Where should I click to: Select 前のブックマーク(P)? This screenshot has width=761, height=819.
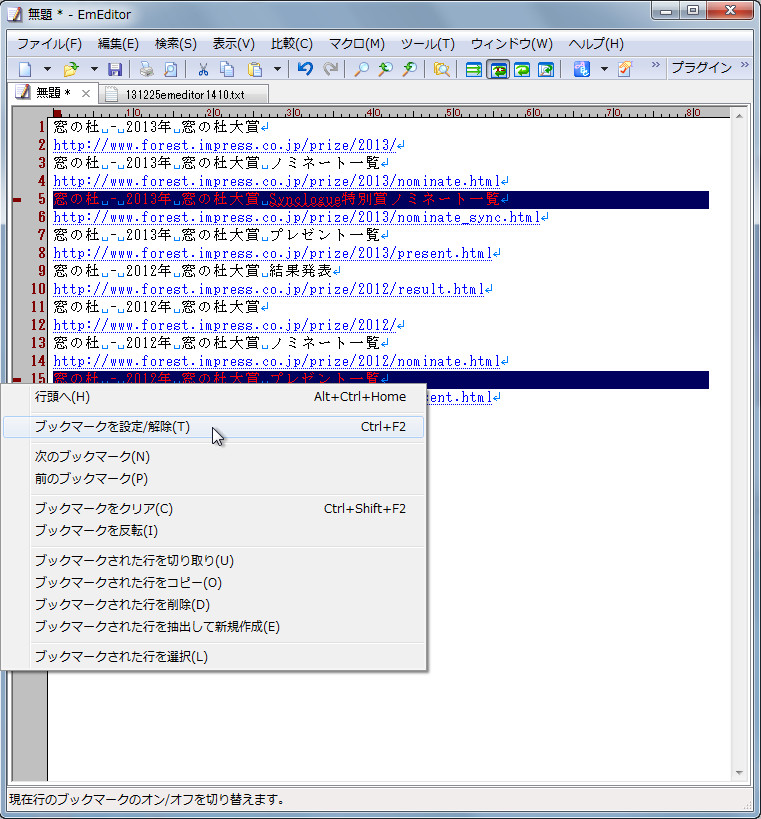(214, 478)
